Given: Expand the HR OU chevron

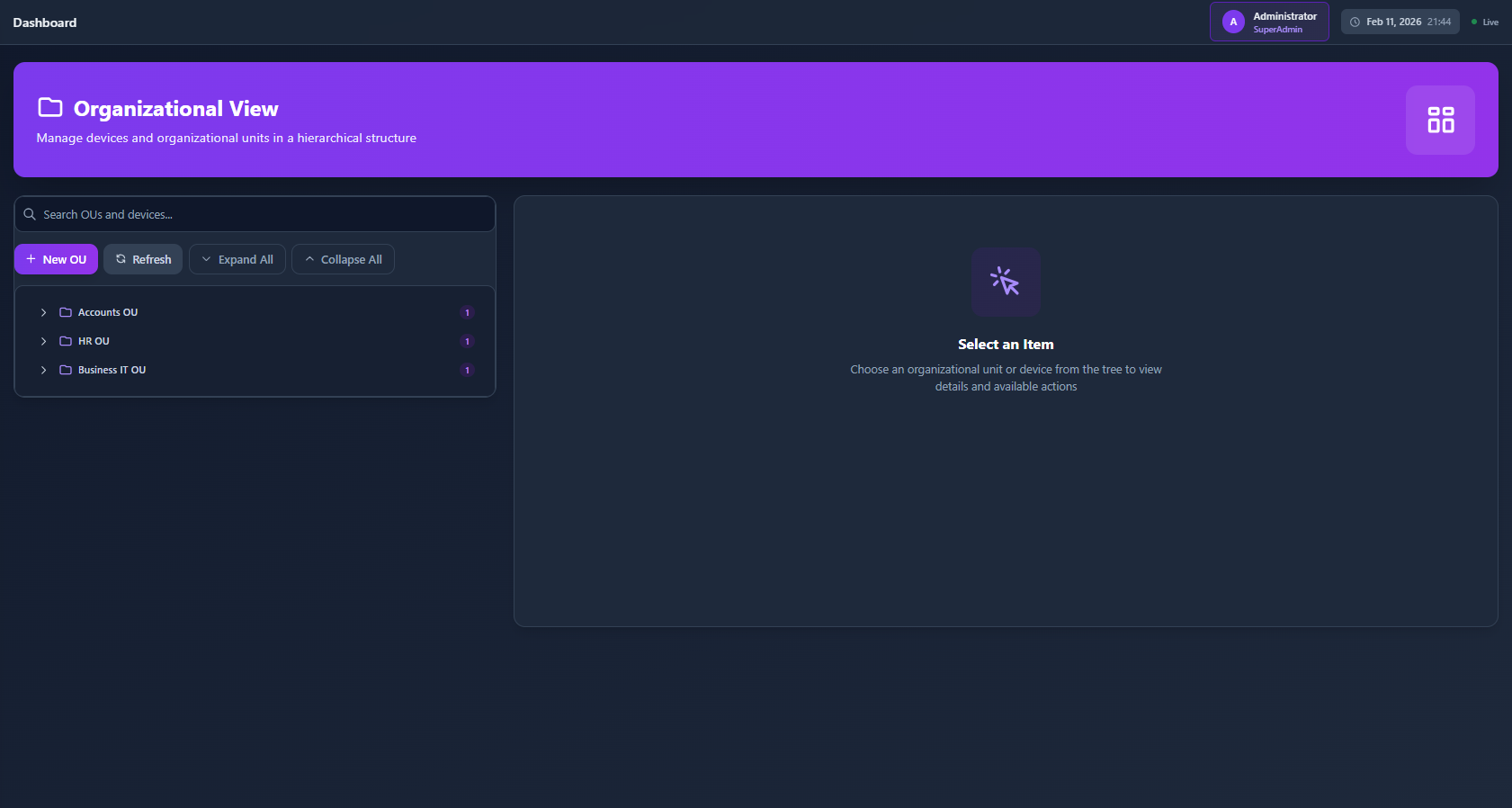Looking at the screenshot, I should tap(43, 341).
